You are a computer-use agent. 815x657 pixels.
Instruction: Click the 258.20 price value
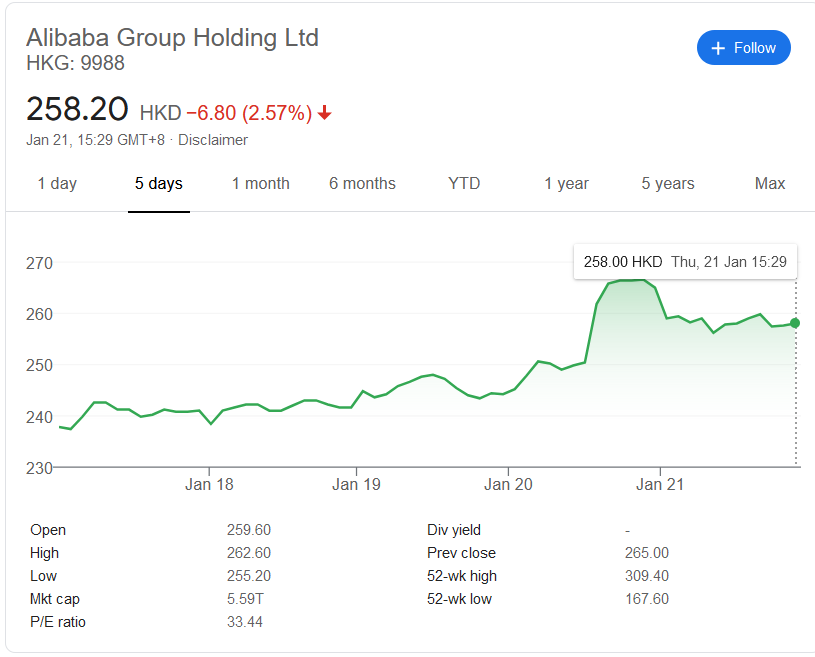pos(77,109)
